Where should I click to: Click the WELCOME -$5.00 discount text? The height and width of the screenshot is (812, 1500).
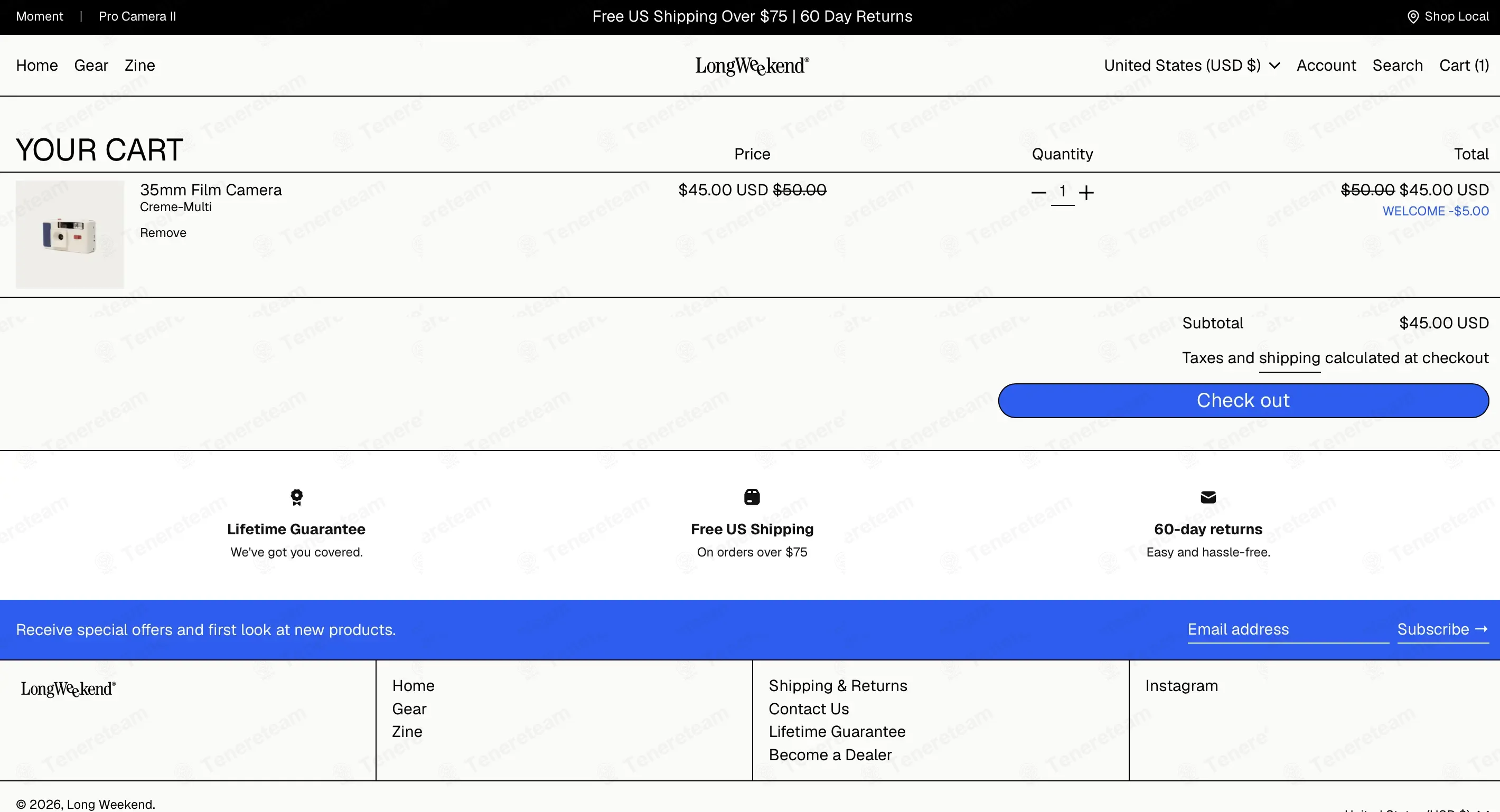tap(1436, 211)
